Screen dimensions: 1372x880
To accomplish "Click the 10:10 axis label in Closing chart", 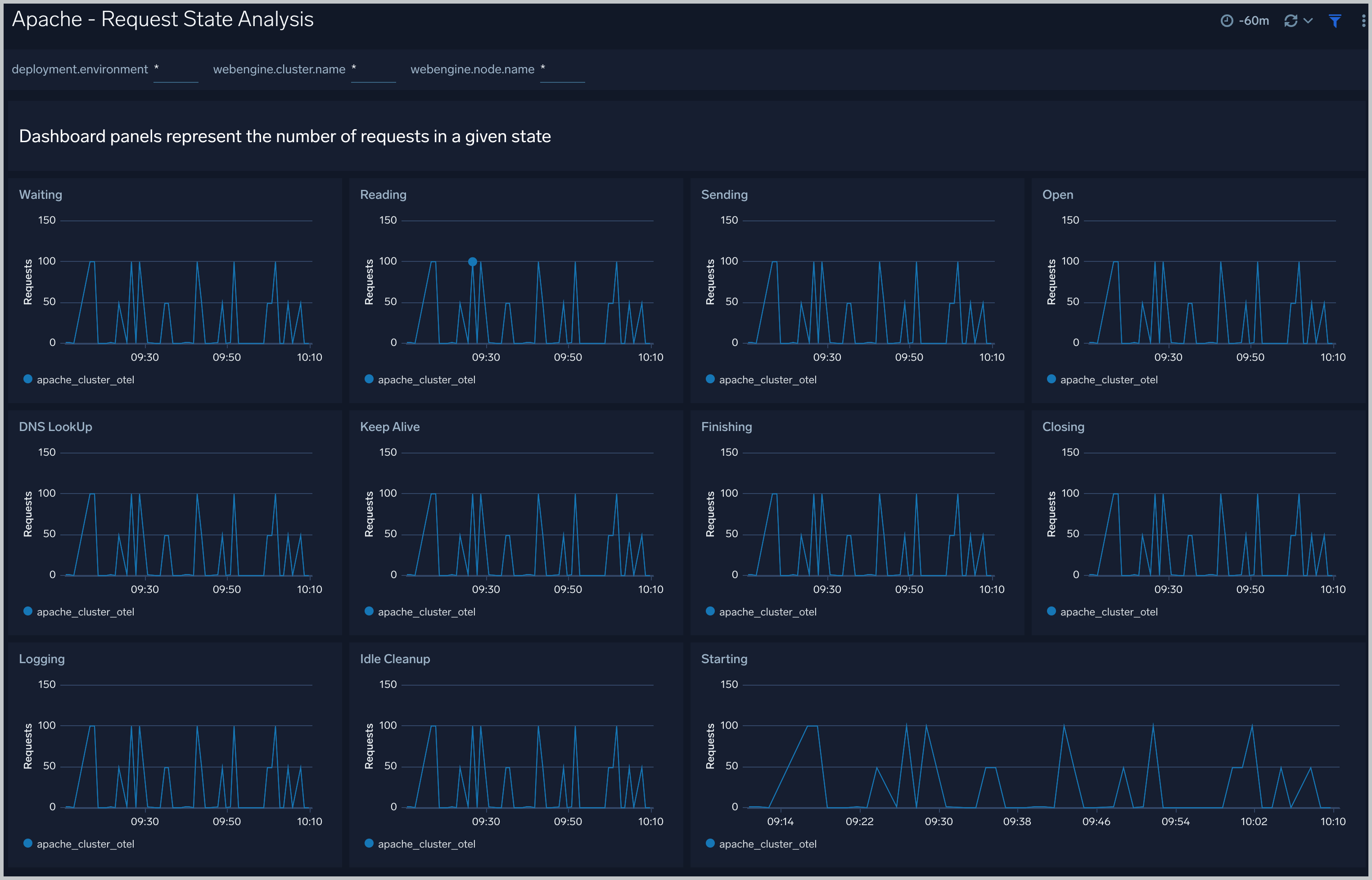I will (1332, 589).
